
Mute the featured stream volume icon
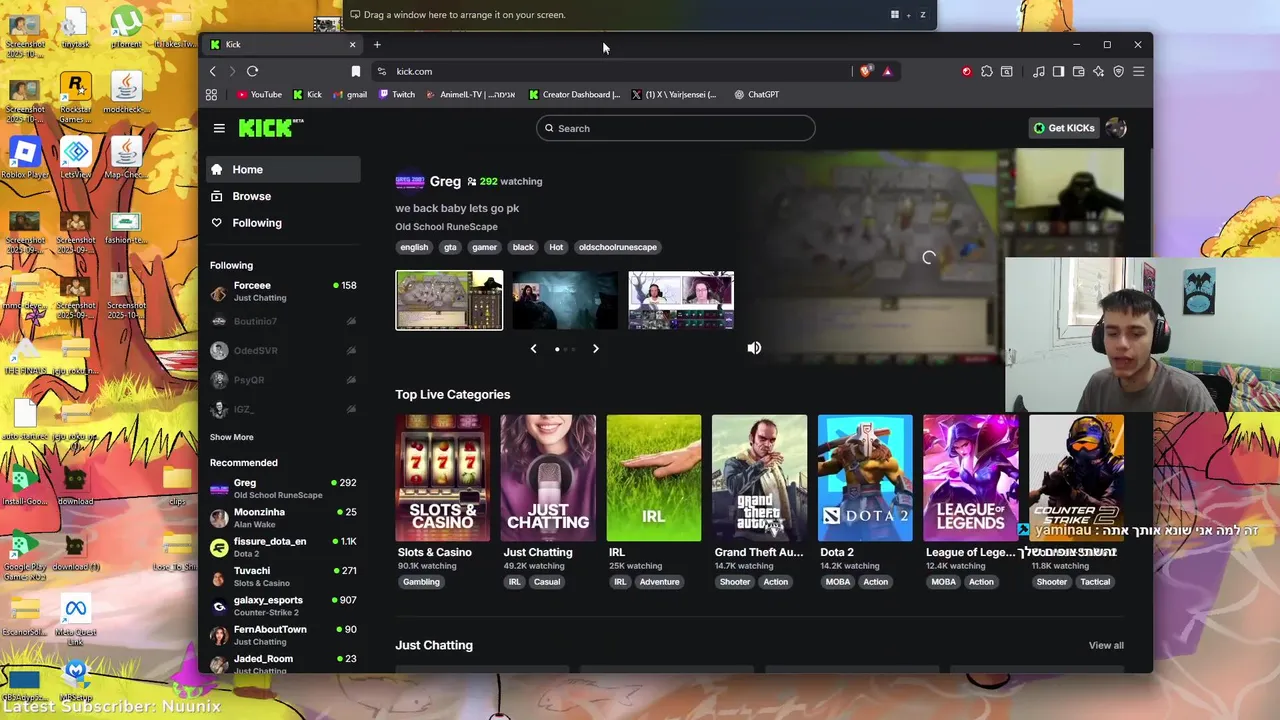pos(754,348)
